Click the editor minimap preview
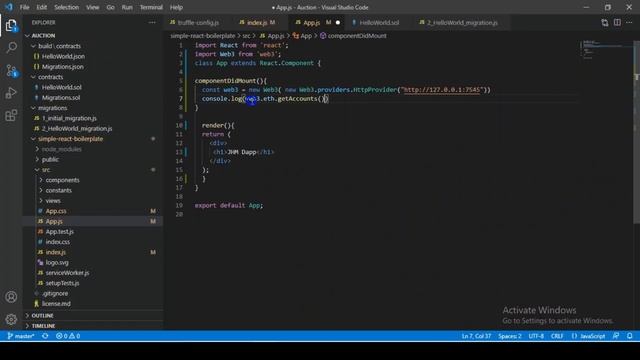Image resolution: width=640 pixels, height=360 pixels. coord(606,50)
